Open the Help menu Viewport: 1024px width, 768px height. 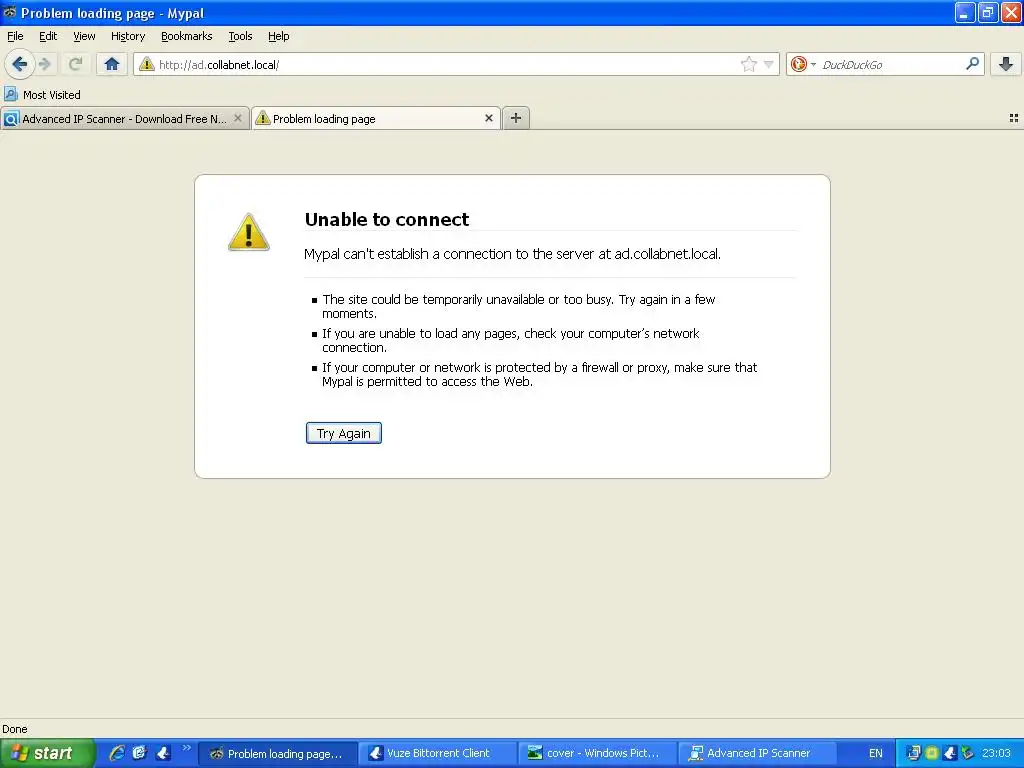tap(278, 36)
